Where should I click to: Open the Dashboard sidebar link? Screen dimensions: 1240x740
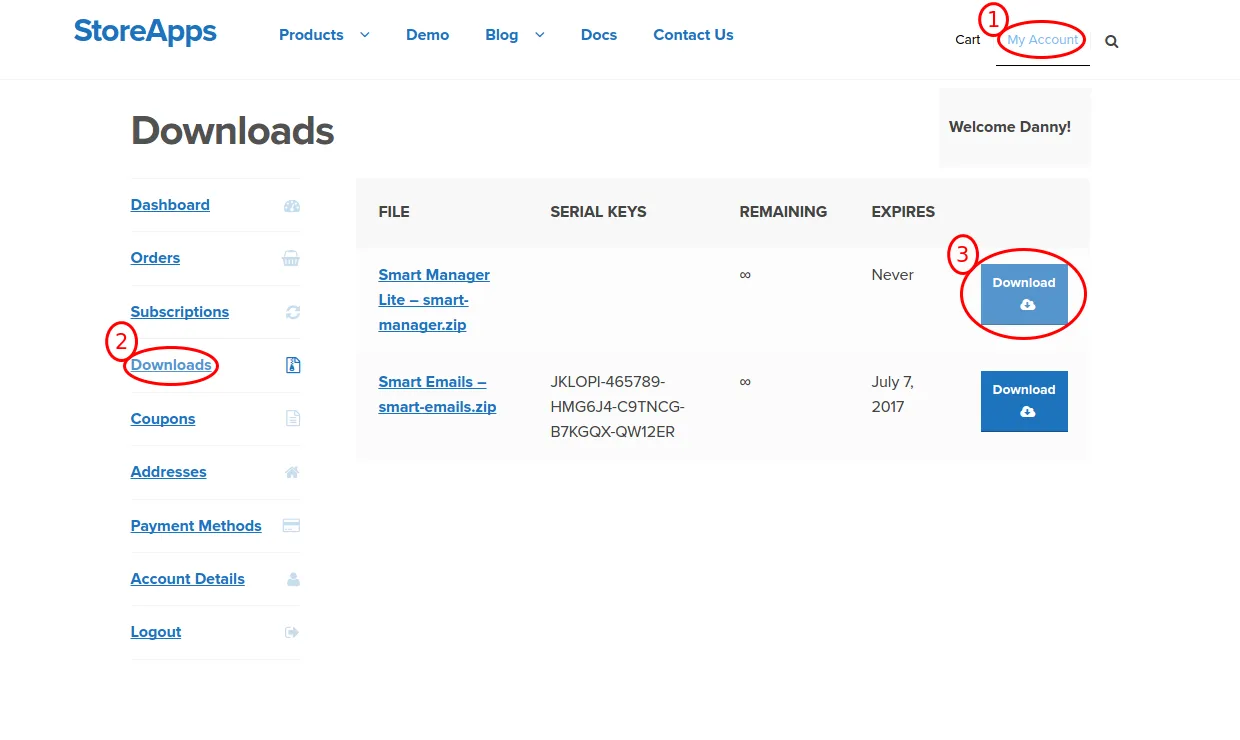[x=170, y=205]
